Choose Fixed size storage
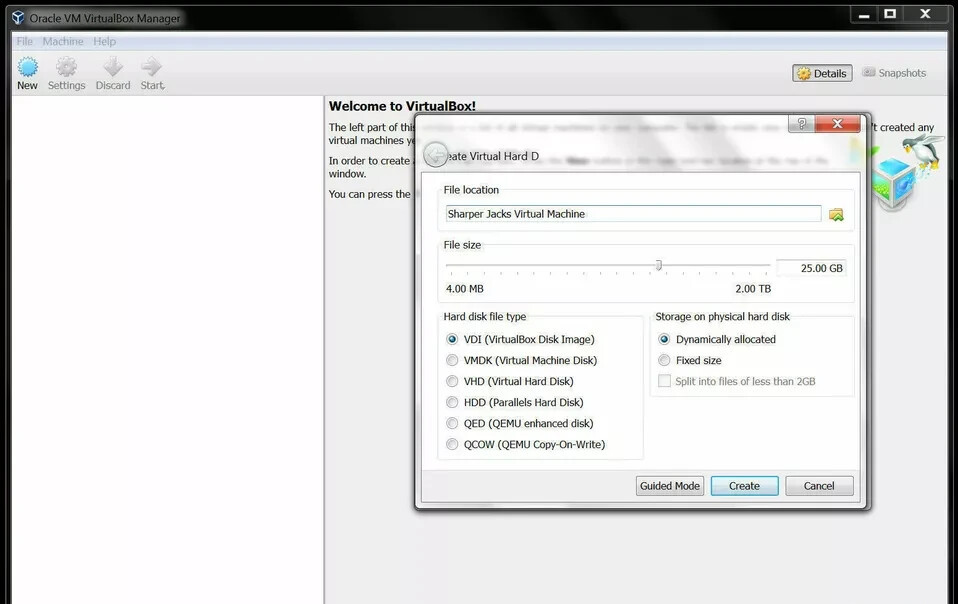 pos(664,360)
